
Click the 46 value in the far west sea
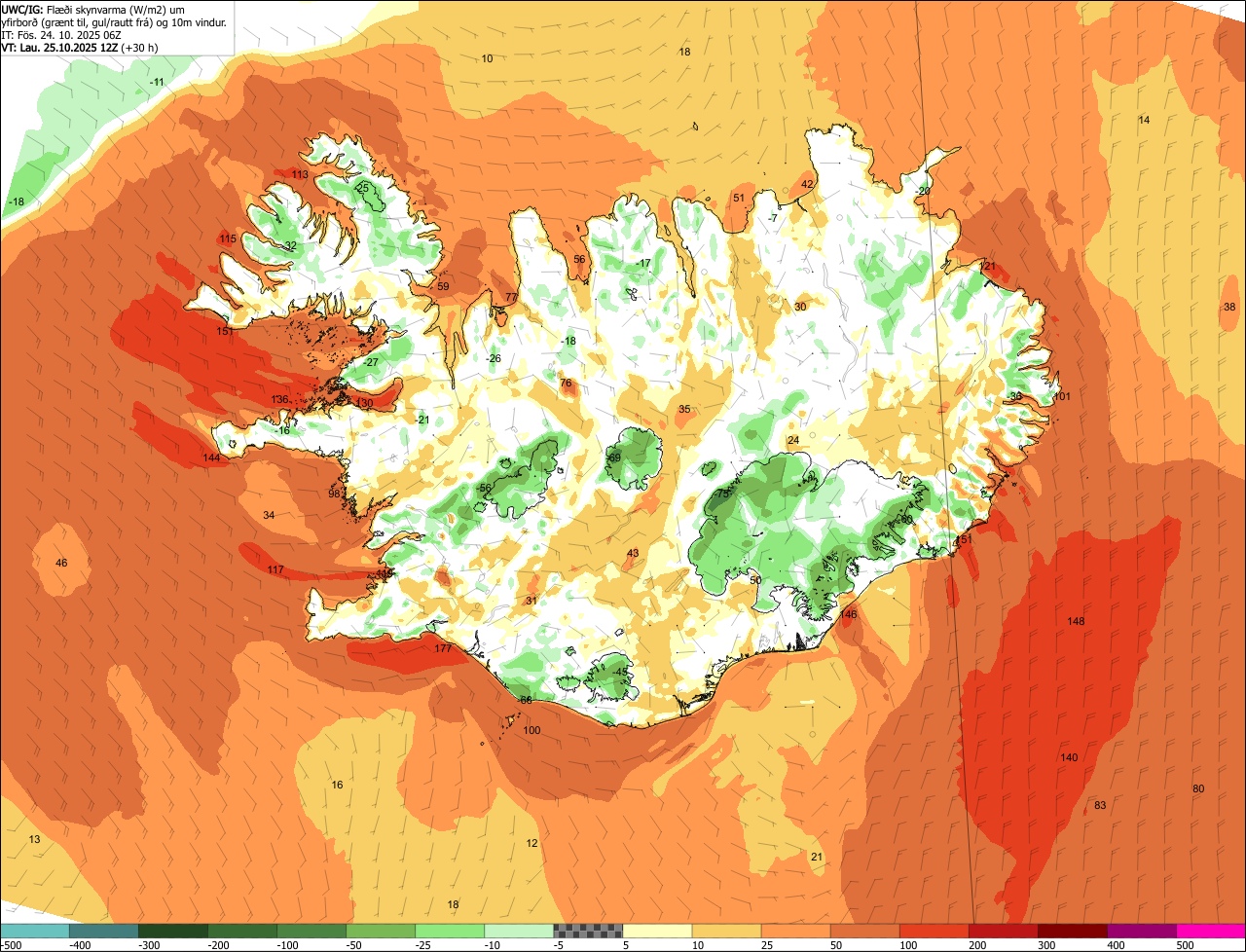(61, 563)
